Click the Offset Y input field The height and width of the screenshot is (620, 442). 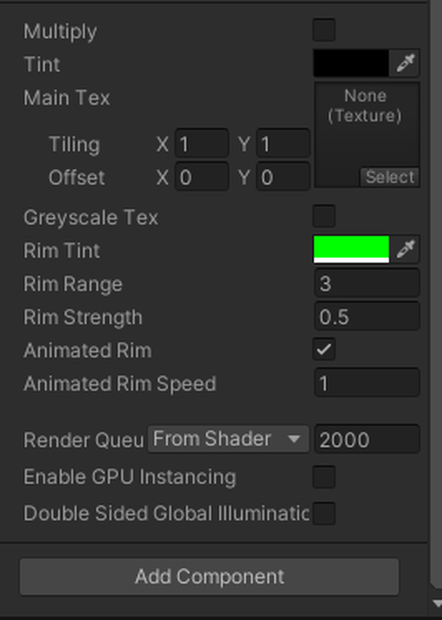click(x=283, y=177)
